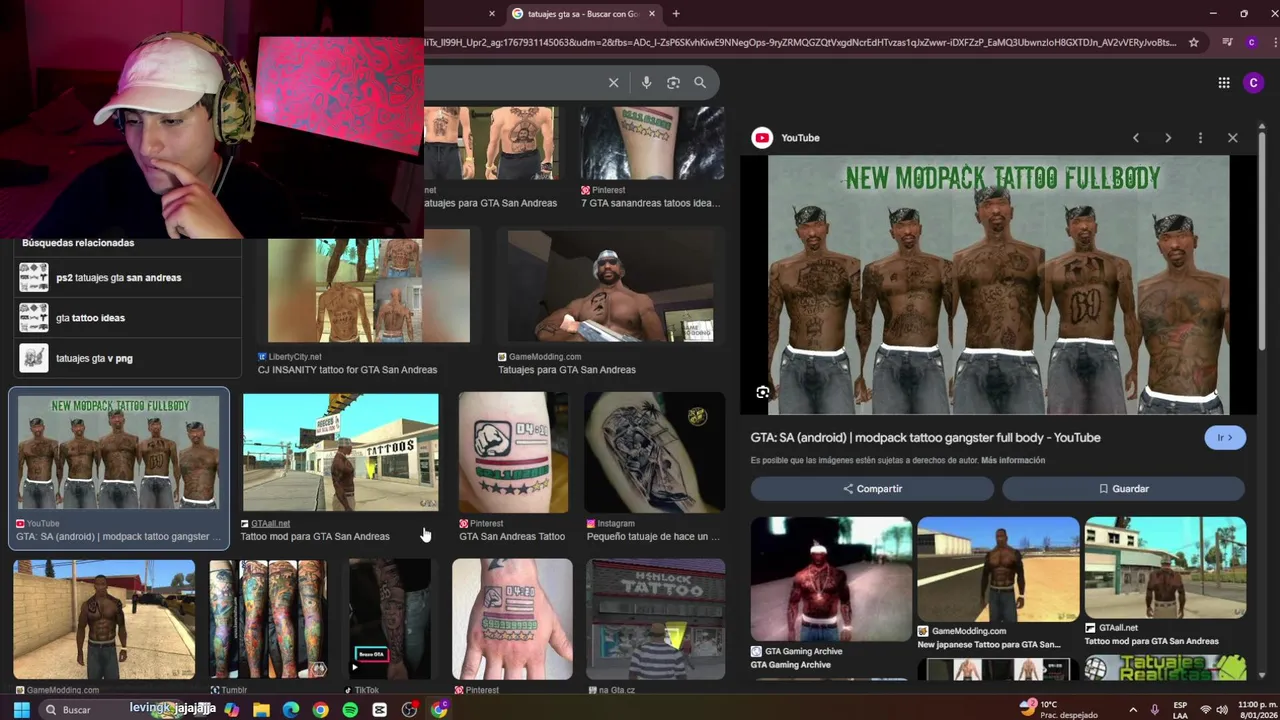Viewport: 1280px width, 720px height.
Task: Open the YouTube source icon in the preview header
Action: point(762,138)
